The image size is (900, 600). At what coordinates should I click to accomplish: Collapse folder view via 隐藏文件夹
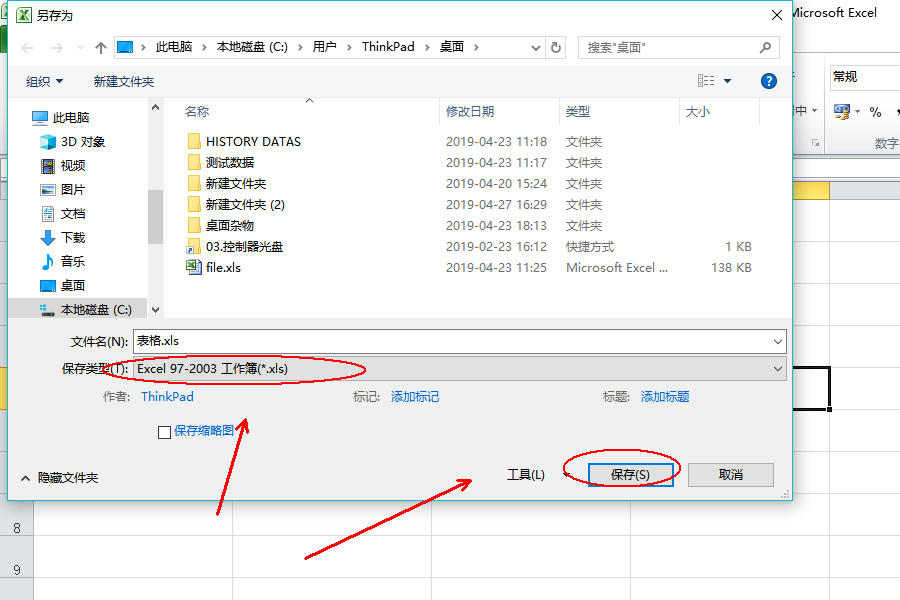click(60, 478)
